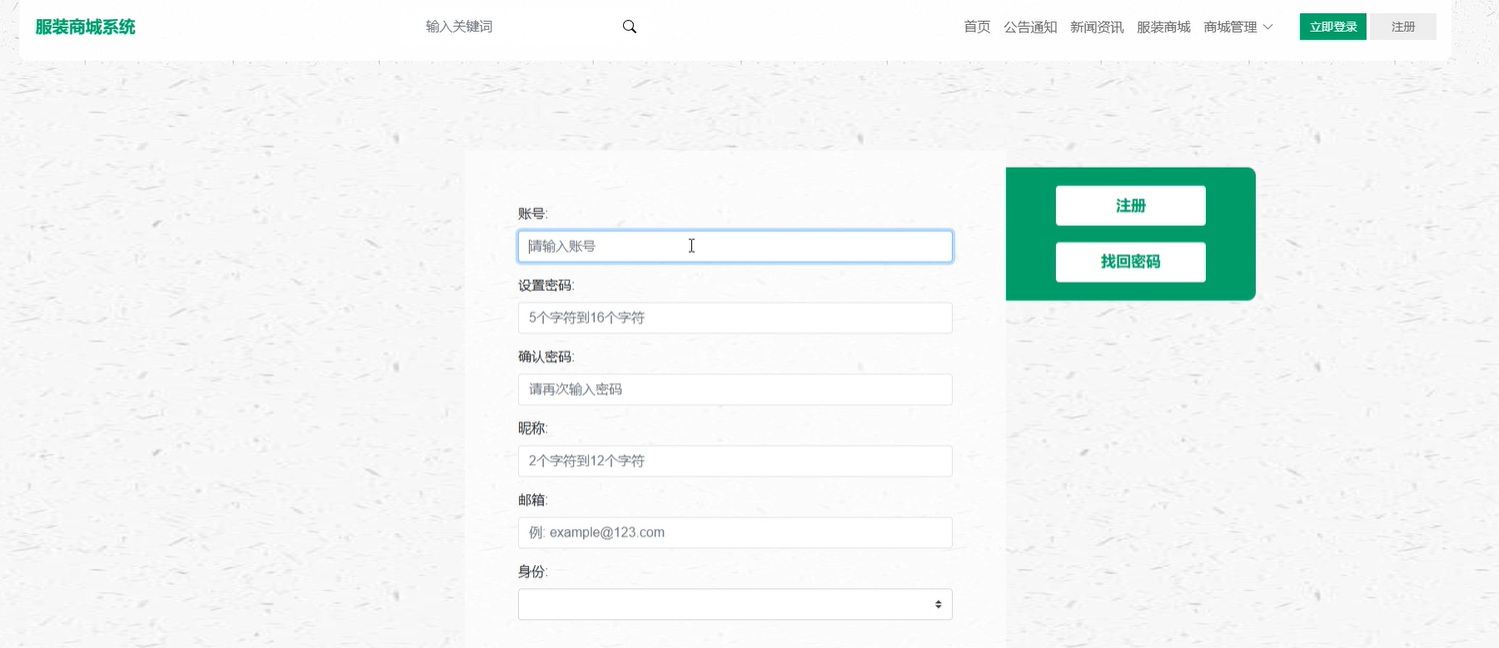Click the 昵称: label text
The image size is (1499, 648).
tap(533, 428)
